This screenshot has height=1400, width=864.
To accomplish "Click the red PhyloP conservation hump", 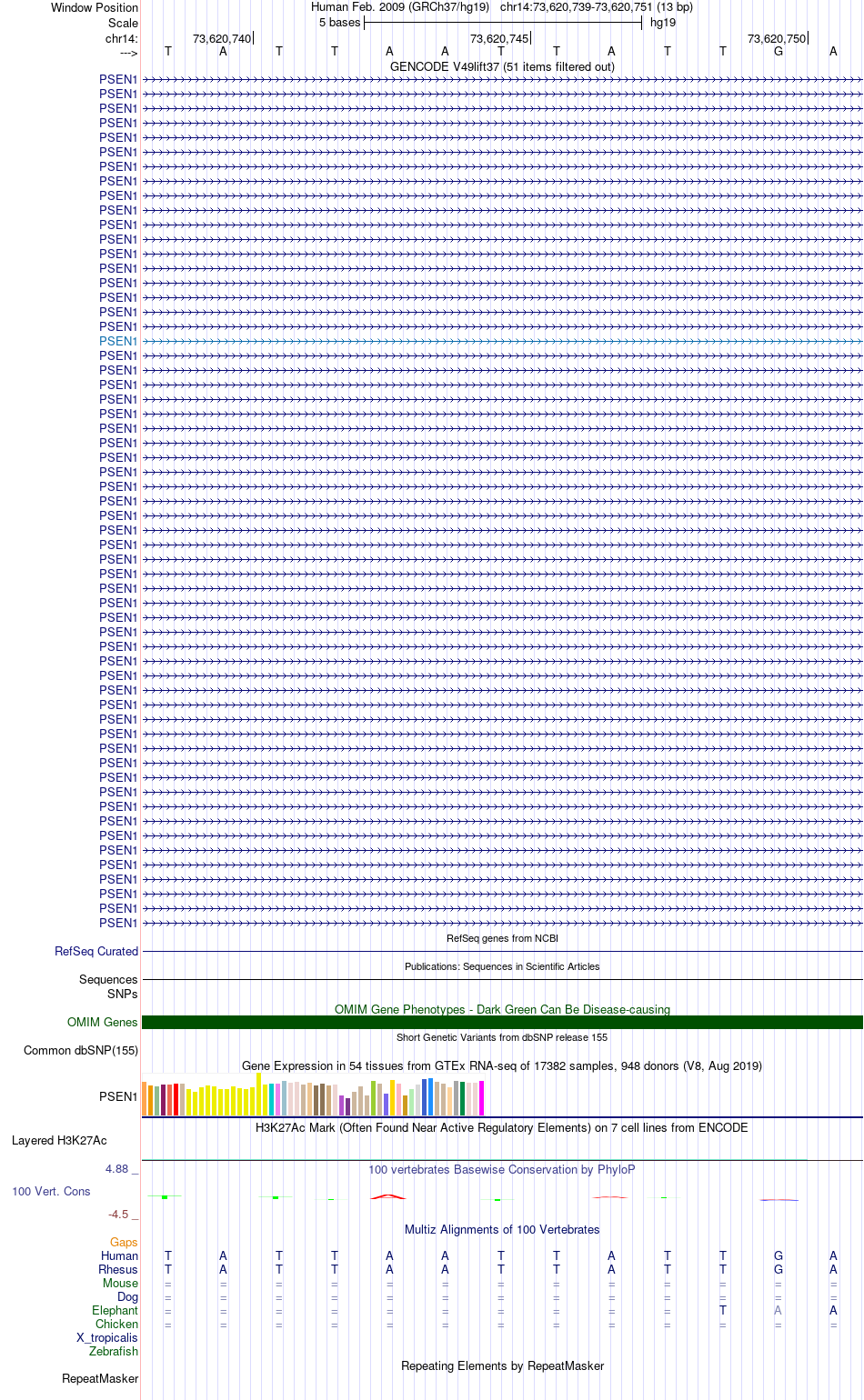I will point(388,1196).
